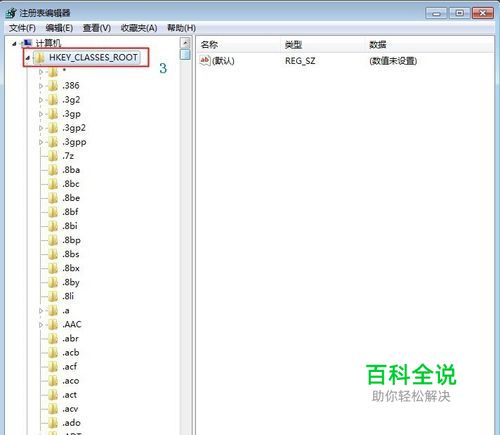
Task: Click the folder icon beside .8ba
Action: point(53,170)
